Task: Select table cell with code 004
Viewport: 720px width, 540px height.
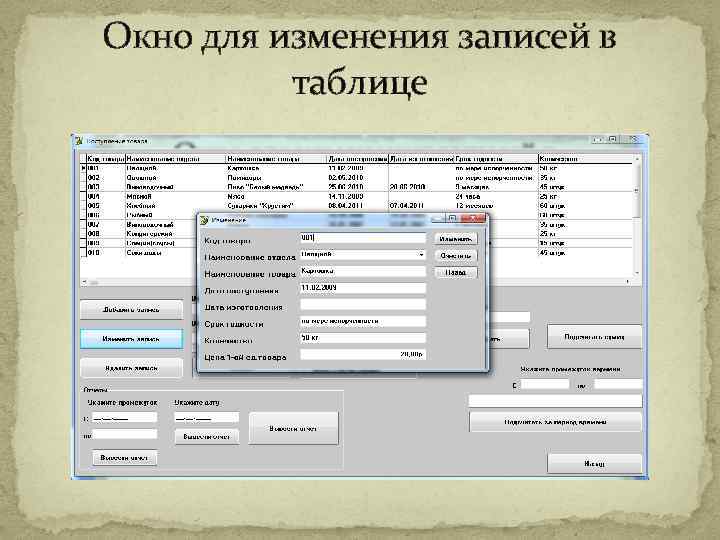Action: pyautogui.click(x=106, y=197)
